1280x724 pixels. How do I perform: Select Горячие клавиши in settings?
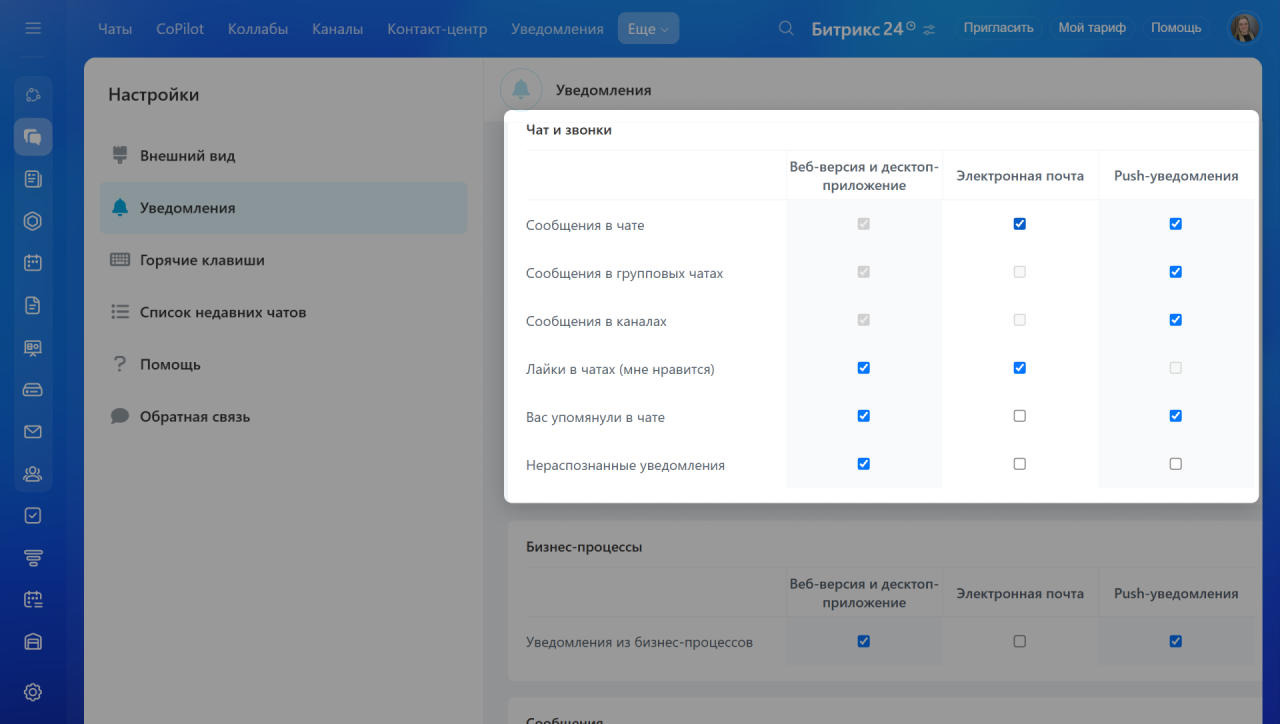point(202,260)
